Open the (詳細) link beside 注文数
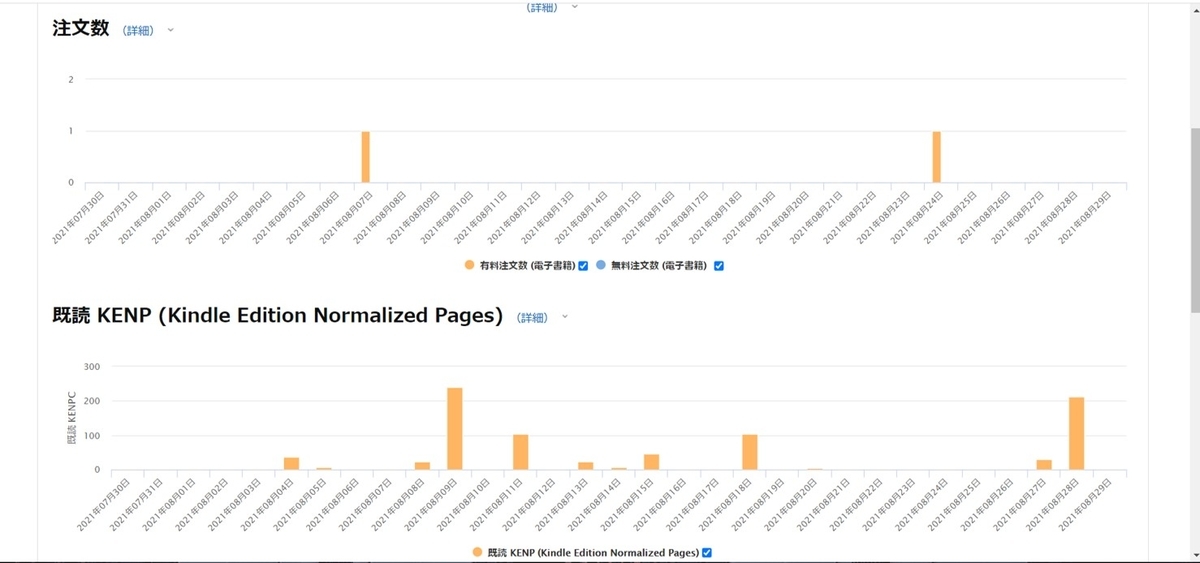Image resolution: width=1200 pixels, height=563 pixels. coord(138,31)
